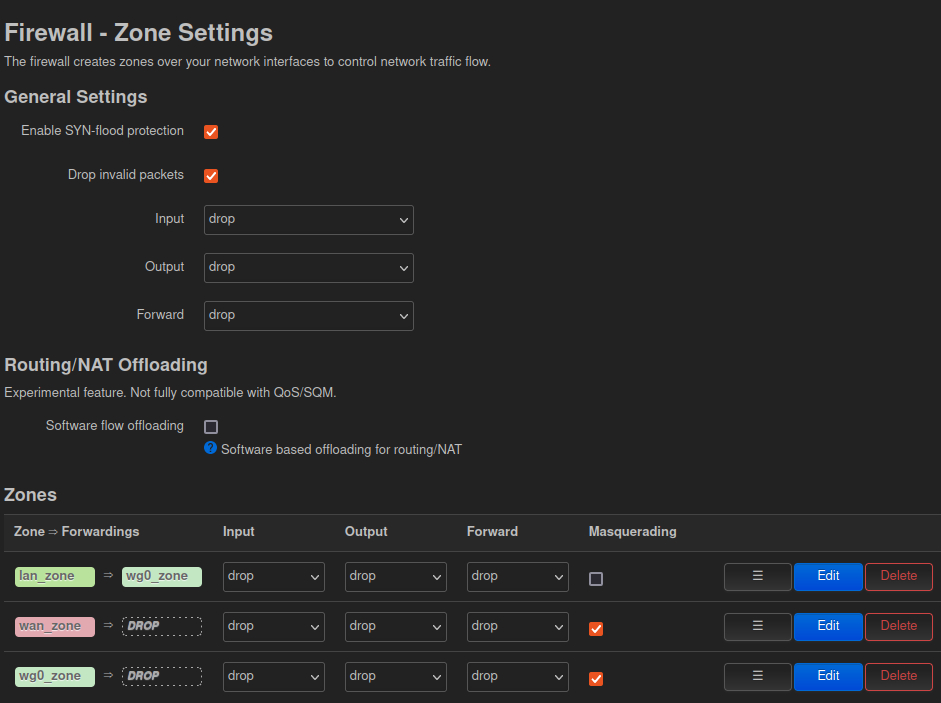Viewport: 941px width, 703px height.
Task: Click the drag handle for wan_zone row
Action: tap(757, 626)
